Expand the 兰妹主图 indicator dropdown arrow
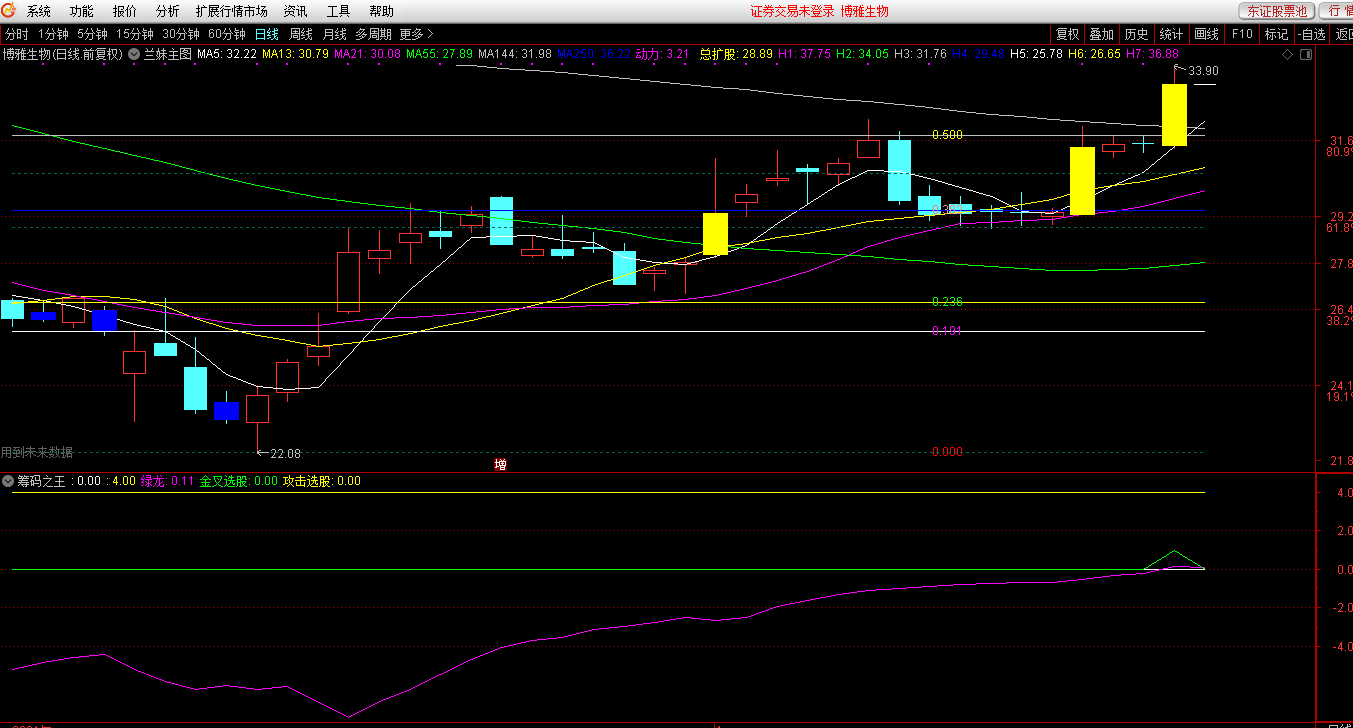The height and width of the screenshot is (728, 1353). pos(135,54)
